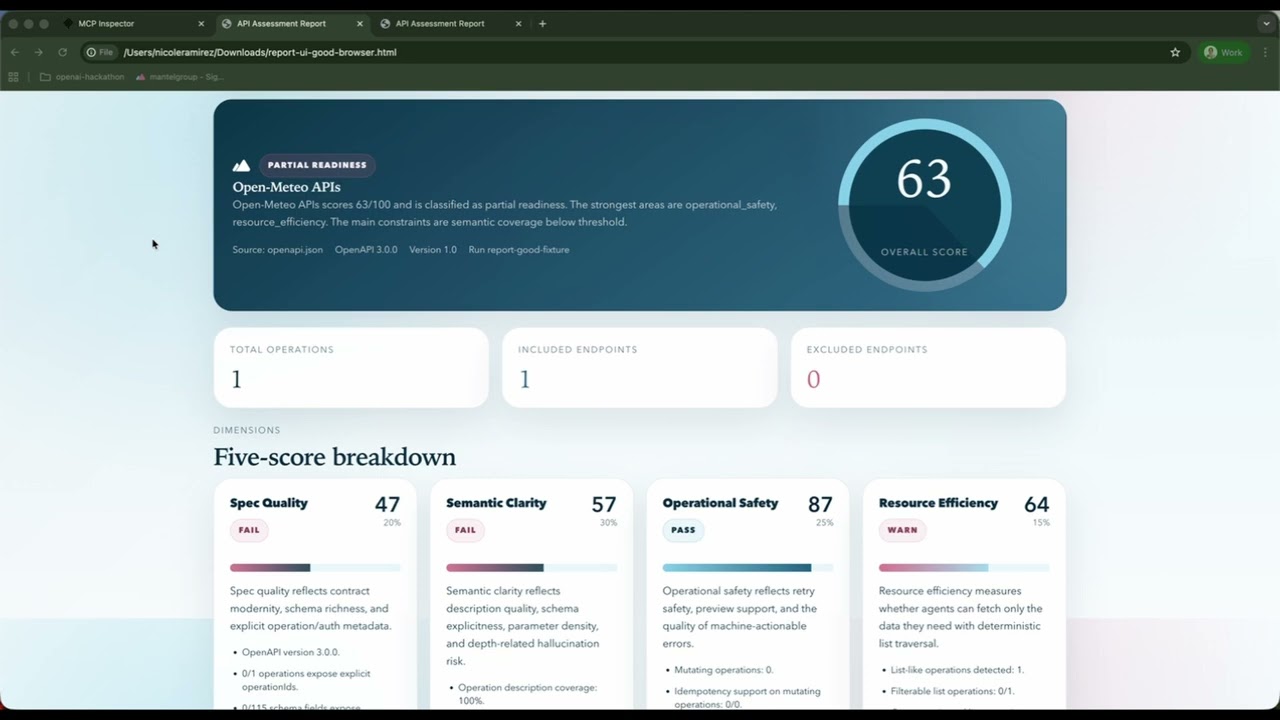The image size is (1280, 720).
Task: Go back using the browser back arrow
Action: click(15, 52)
